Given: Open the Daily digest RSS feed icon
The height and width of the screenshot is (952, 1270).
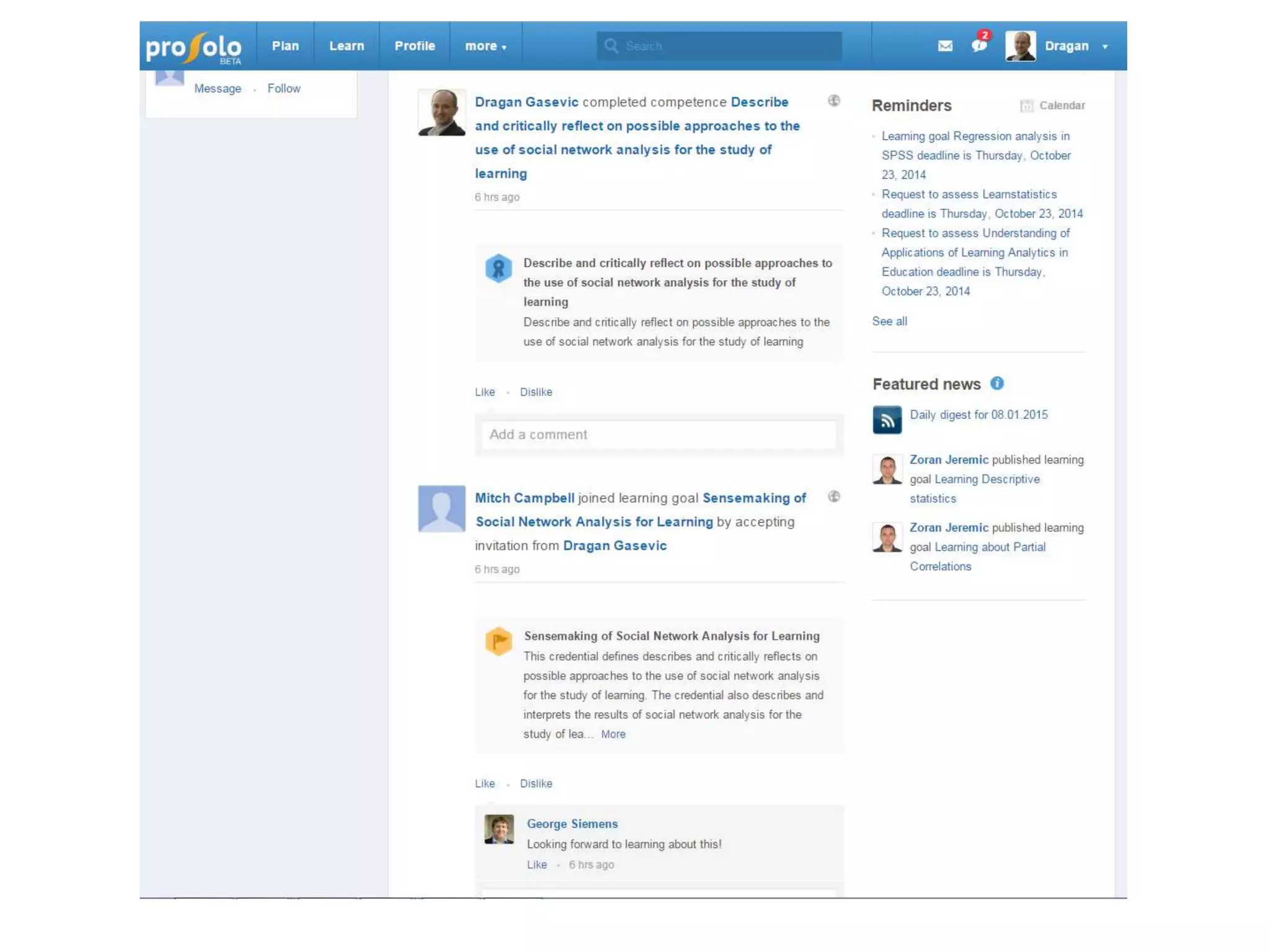Looking at the screenshot, I should coord(887,420).
